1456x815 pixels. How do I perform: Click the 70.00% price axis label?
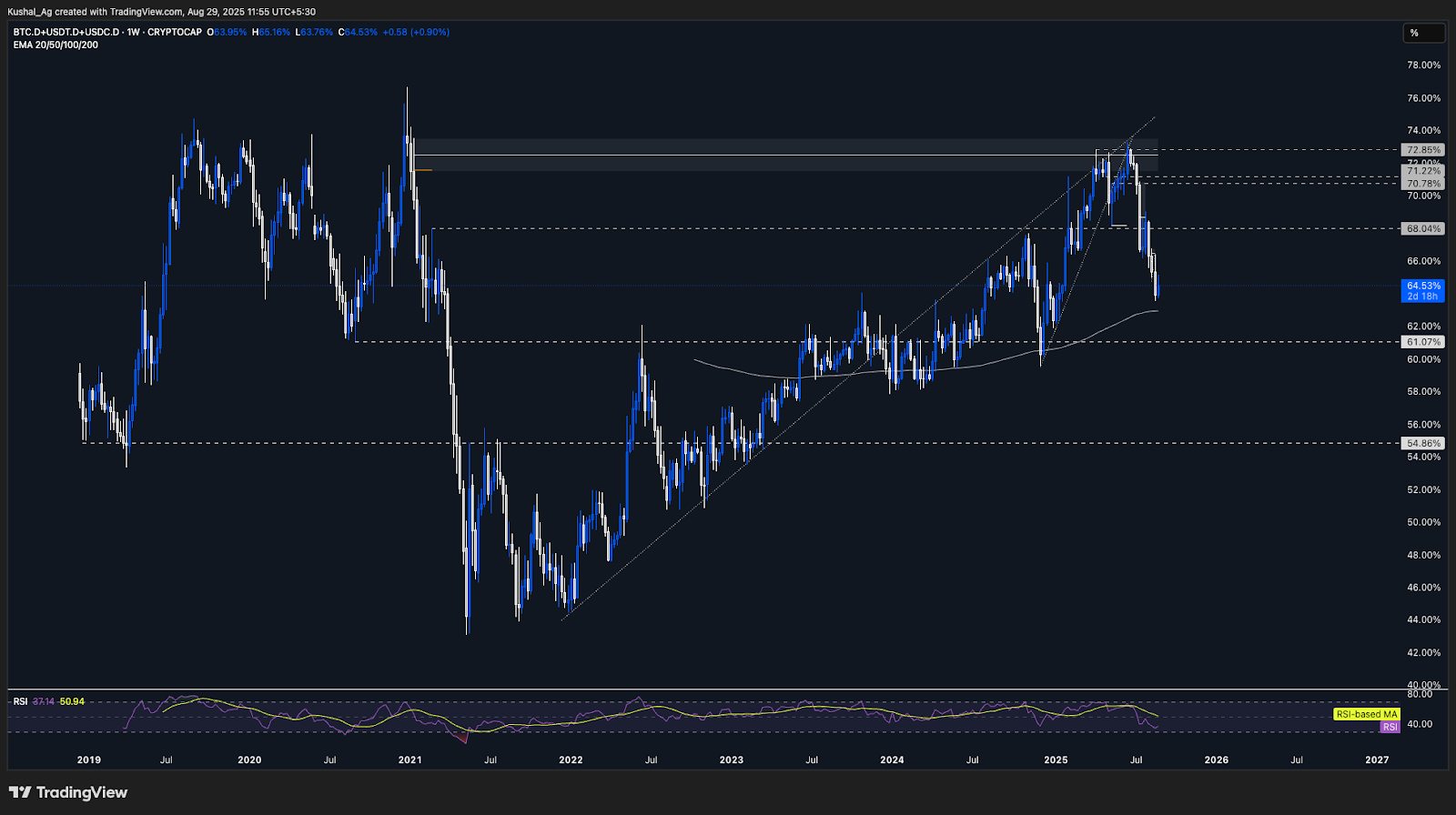pos(1423,196)
